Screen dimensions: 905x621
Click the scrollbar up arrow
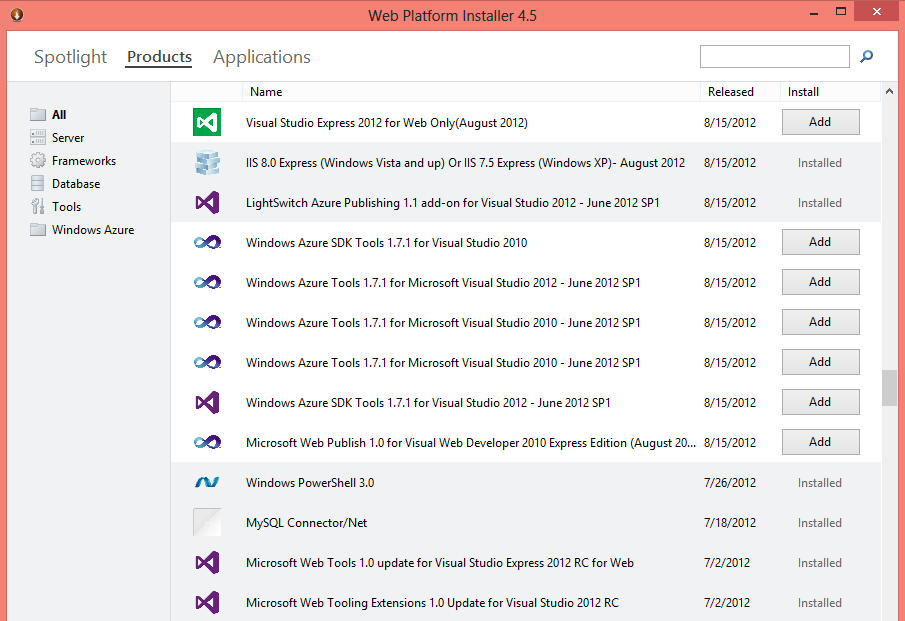coord(889,91)
